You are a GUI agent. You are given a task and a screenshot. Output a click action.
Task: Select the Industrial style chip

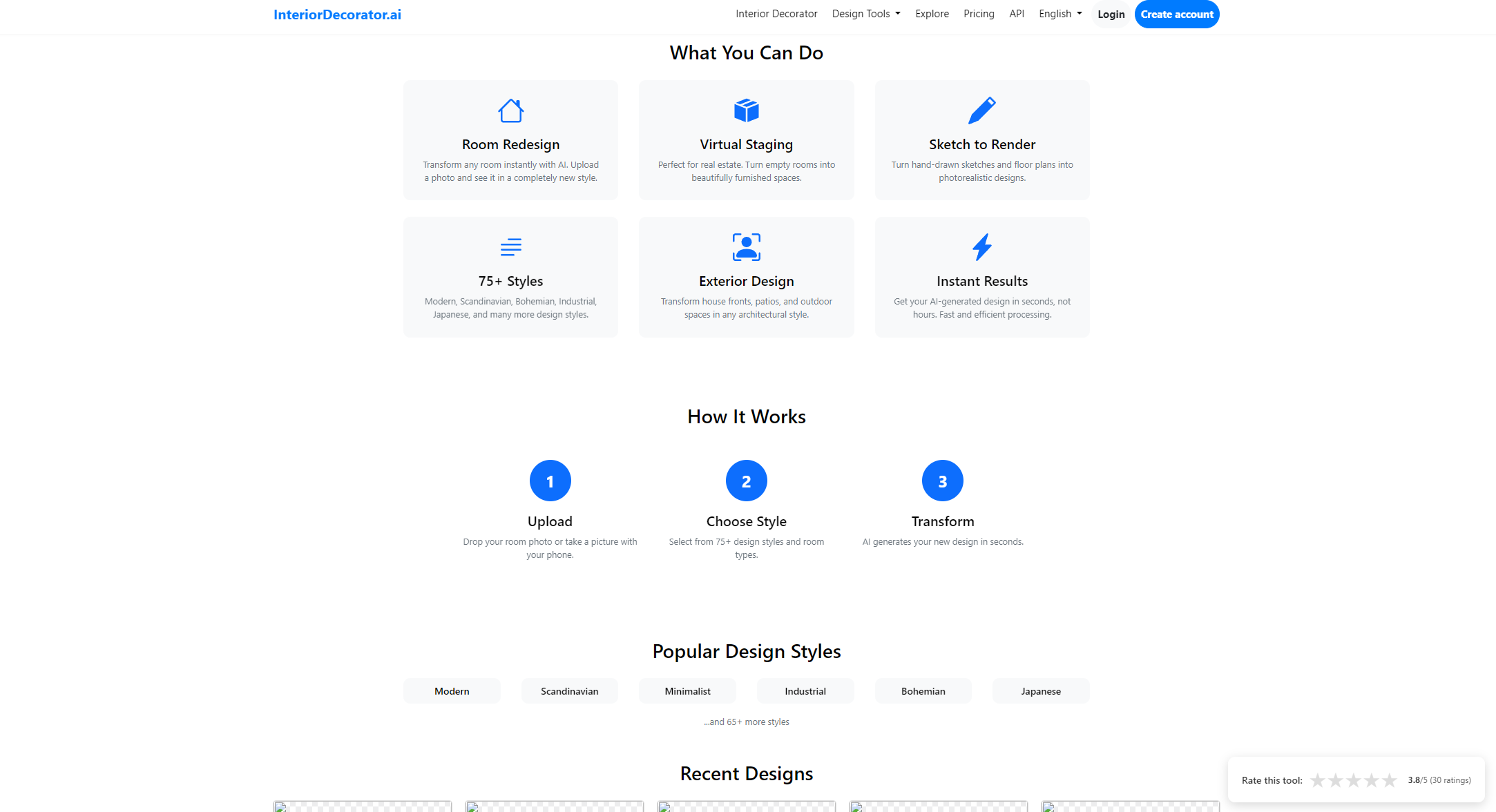point(805,691)
